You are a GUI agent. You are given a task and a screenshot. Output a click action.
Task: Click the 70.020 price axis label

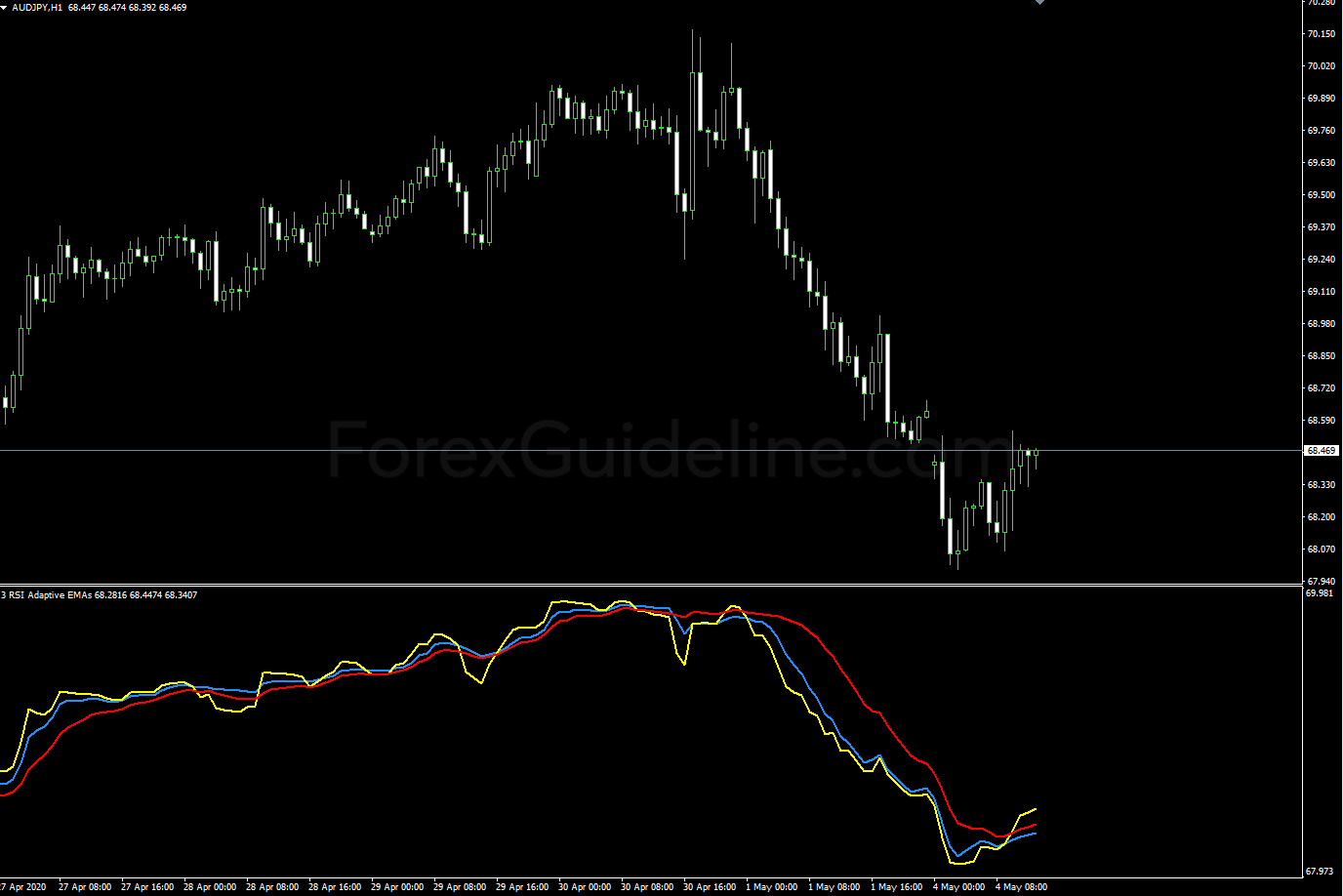click(x=1322, y=66)
